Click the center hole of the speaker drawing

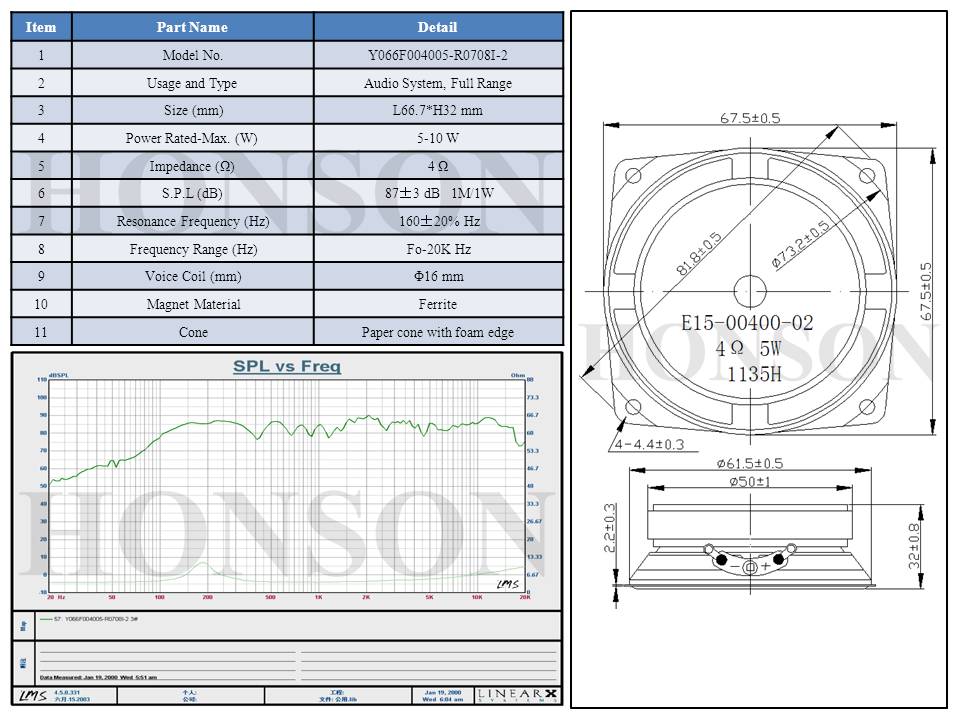tap(749, 291)
